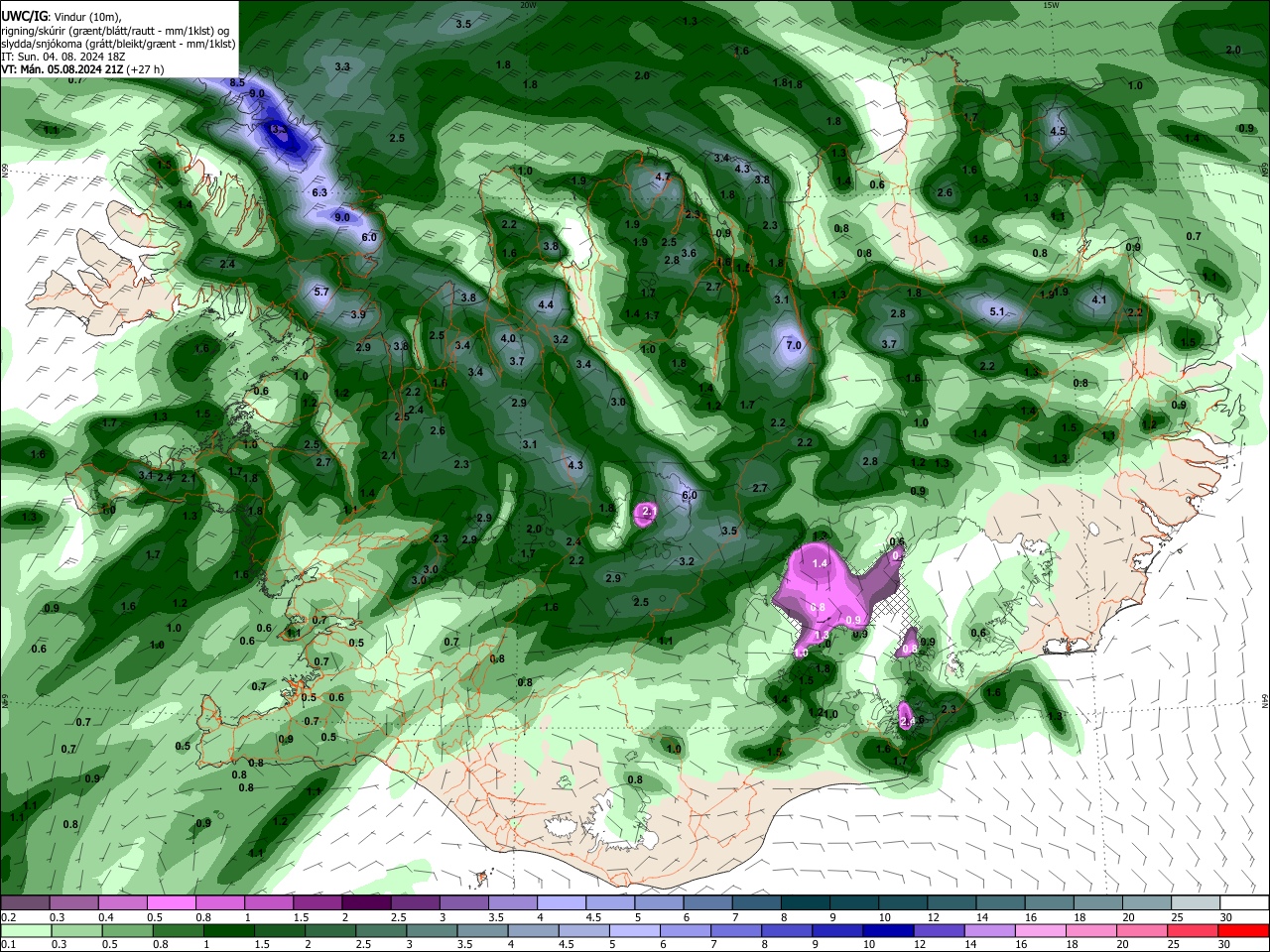1270x952 pixels.
Task: Click the 3.6 precipitation value
Action: pyautogui.click(x=689, y=253)
